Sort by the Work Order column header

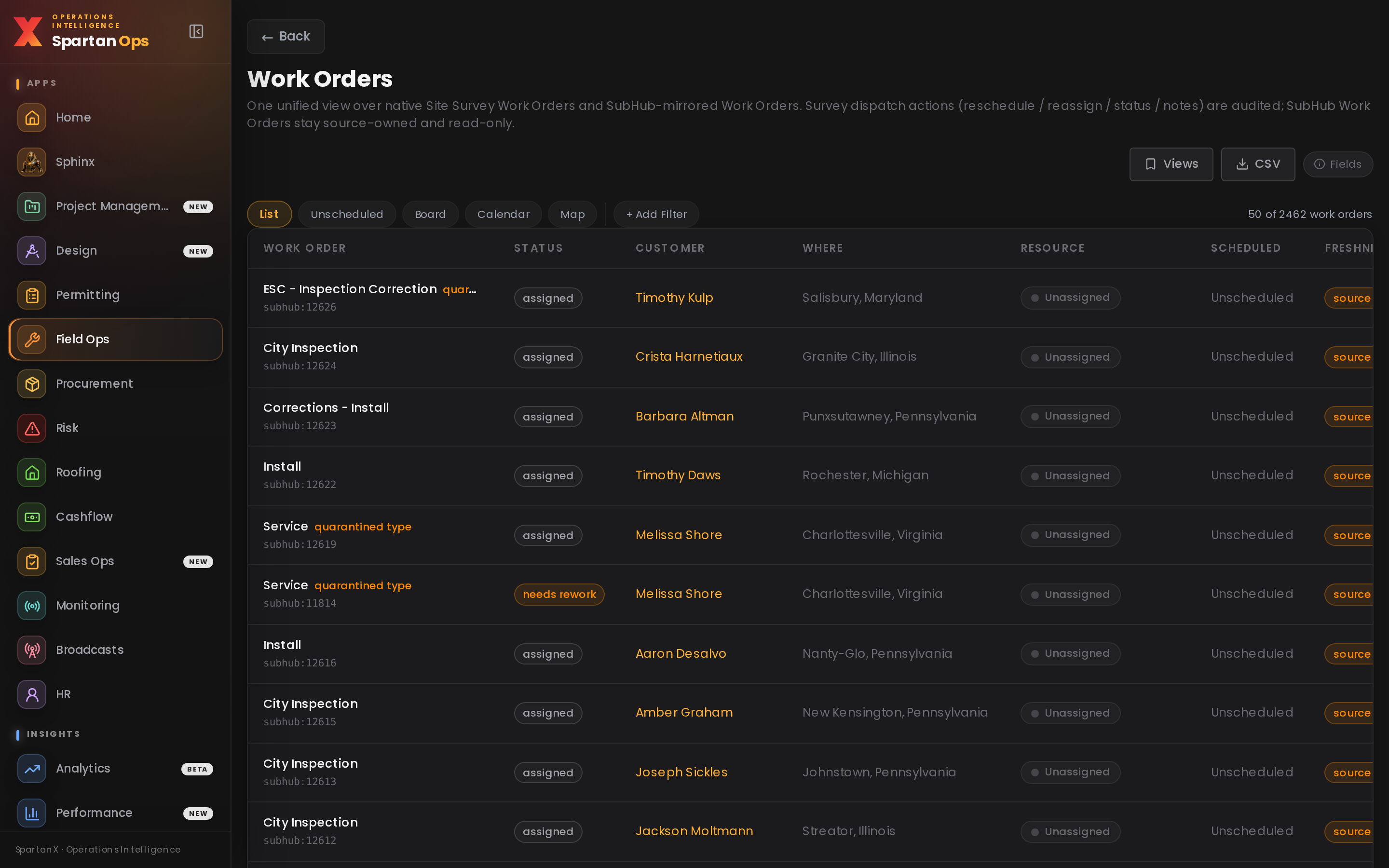click(x=304, y=248)
